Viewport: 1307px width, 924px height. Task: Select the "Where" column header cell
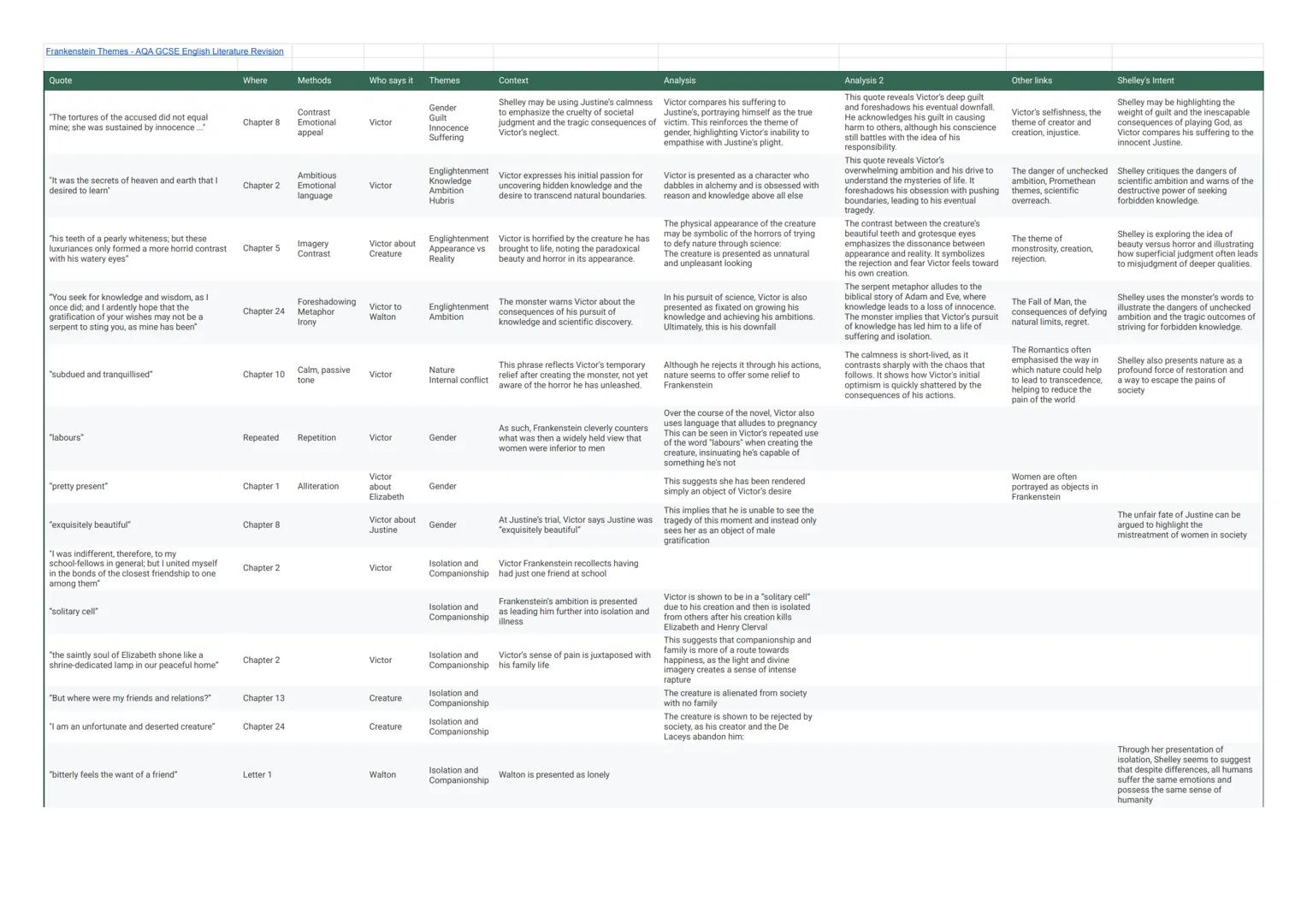click(x=255, y=80)
